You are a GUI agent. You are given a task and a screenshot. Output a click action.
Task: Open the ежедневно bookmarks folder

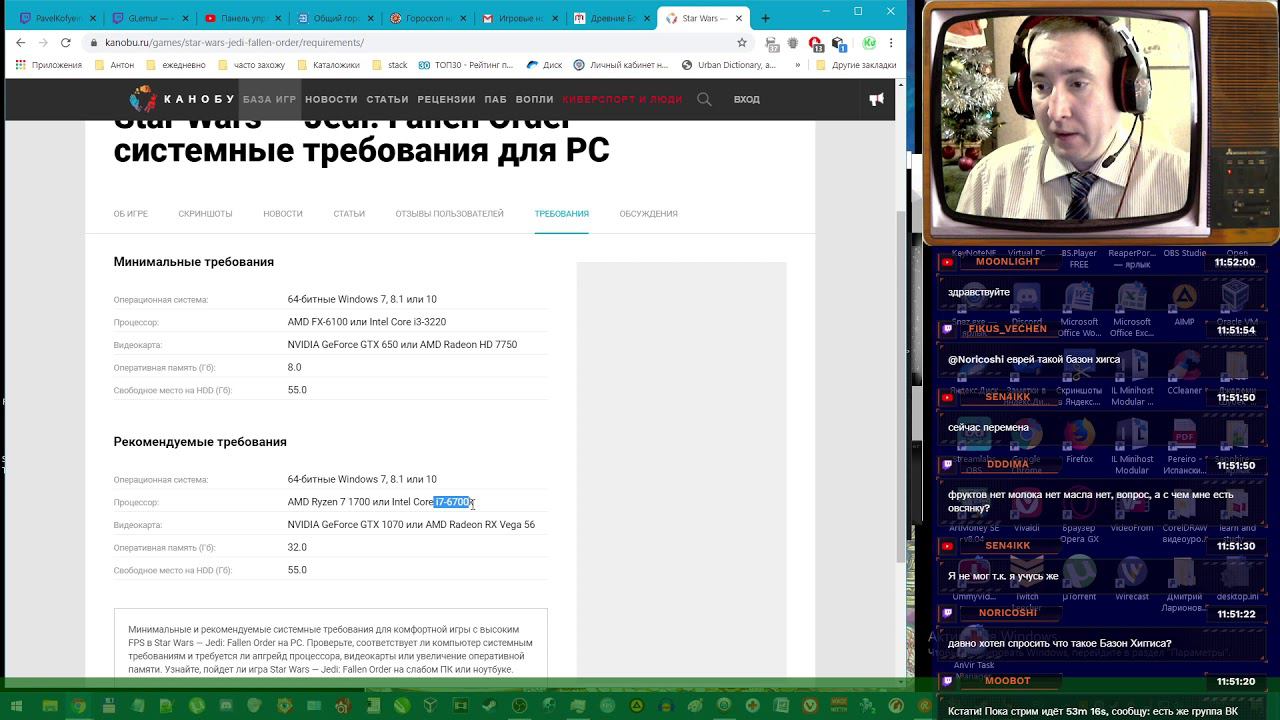pos(176,65)
